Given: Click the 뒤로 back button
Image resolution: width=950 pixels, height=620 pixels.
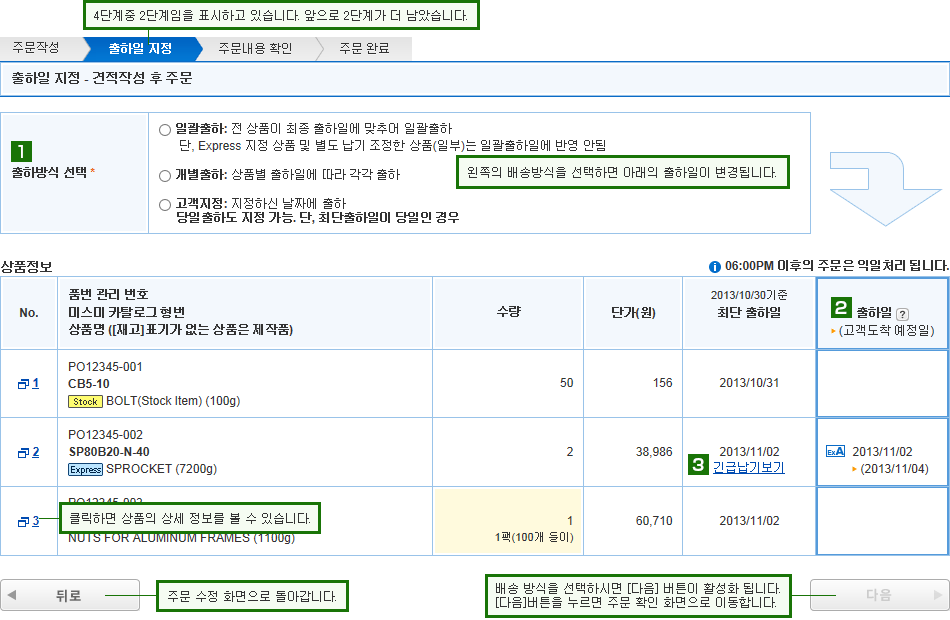Looking at the screenshot, I should coord(70,595).
